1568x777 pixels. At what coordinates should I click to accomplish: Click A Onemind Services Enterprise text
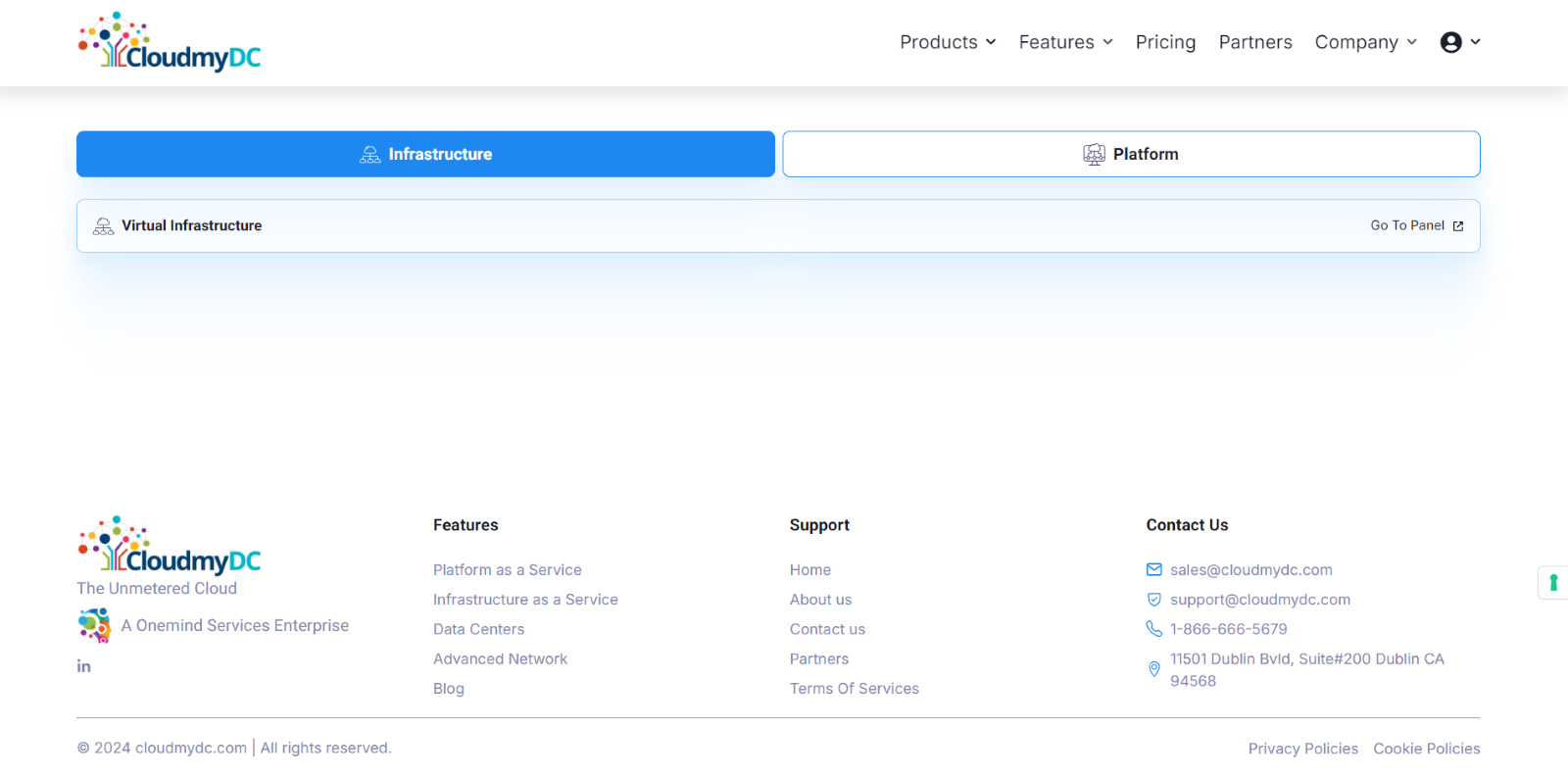235,625
